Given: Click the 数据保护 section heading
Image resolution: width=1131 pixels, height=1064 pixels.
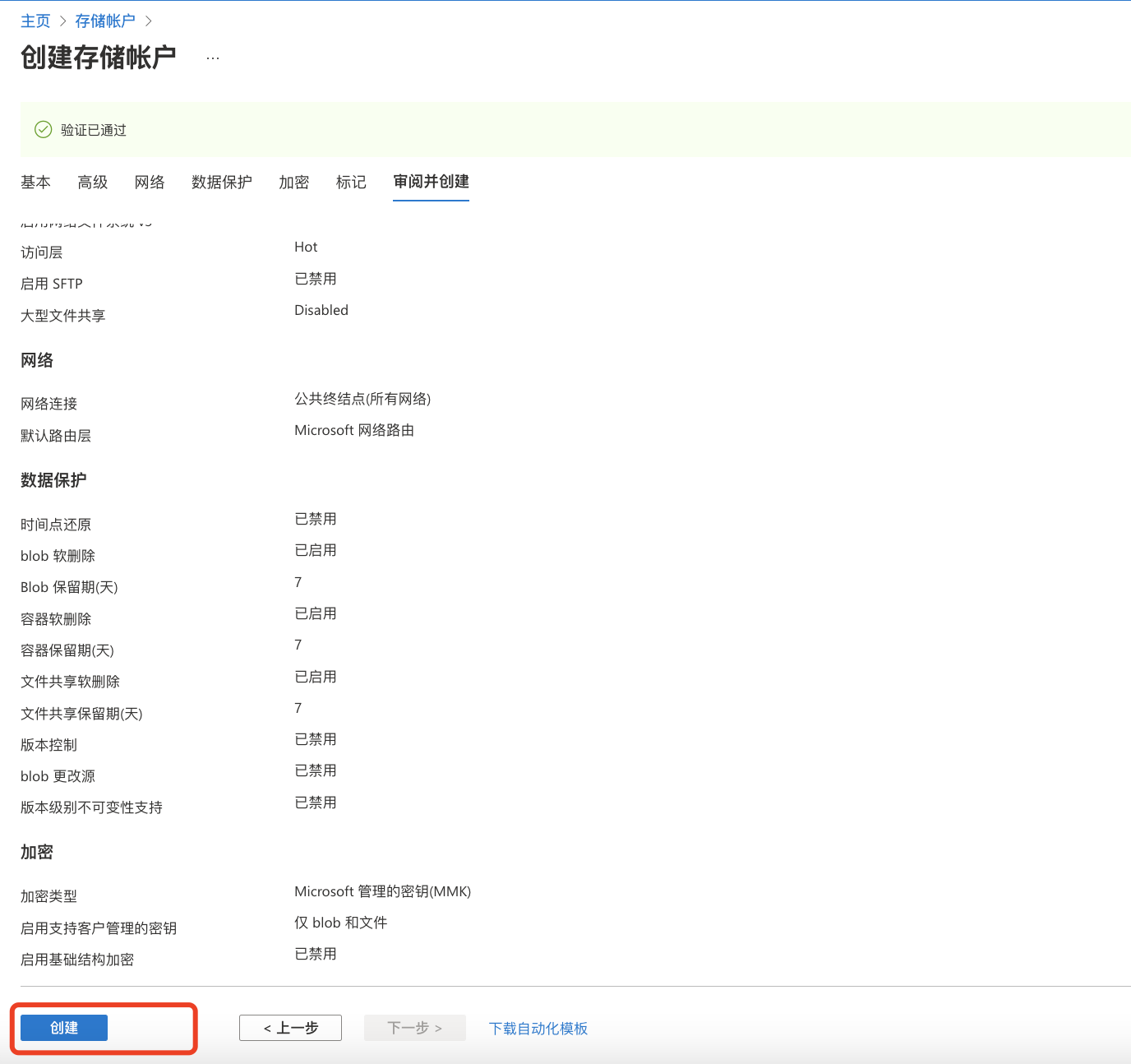Looking at the screenshot, I should [x=53, y=480].
